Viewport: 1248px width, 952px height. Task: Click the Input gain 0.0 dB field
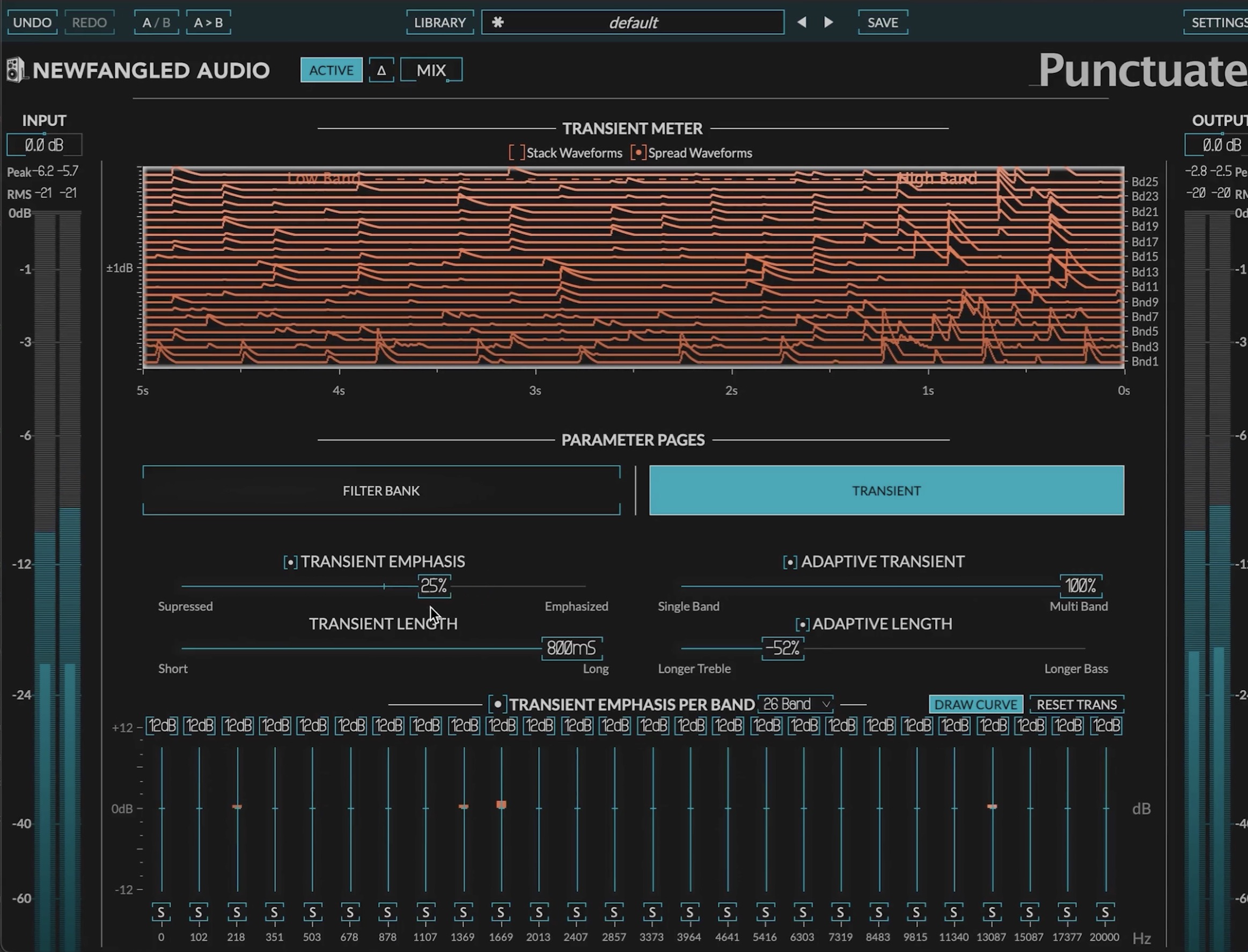pyautogui.click(x=44, y=145)
